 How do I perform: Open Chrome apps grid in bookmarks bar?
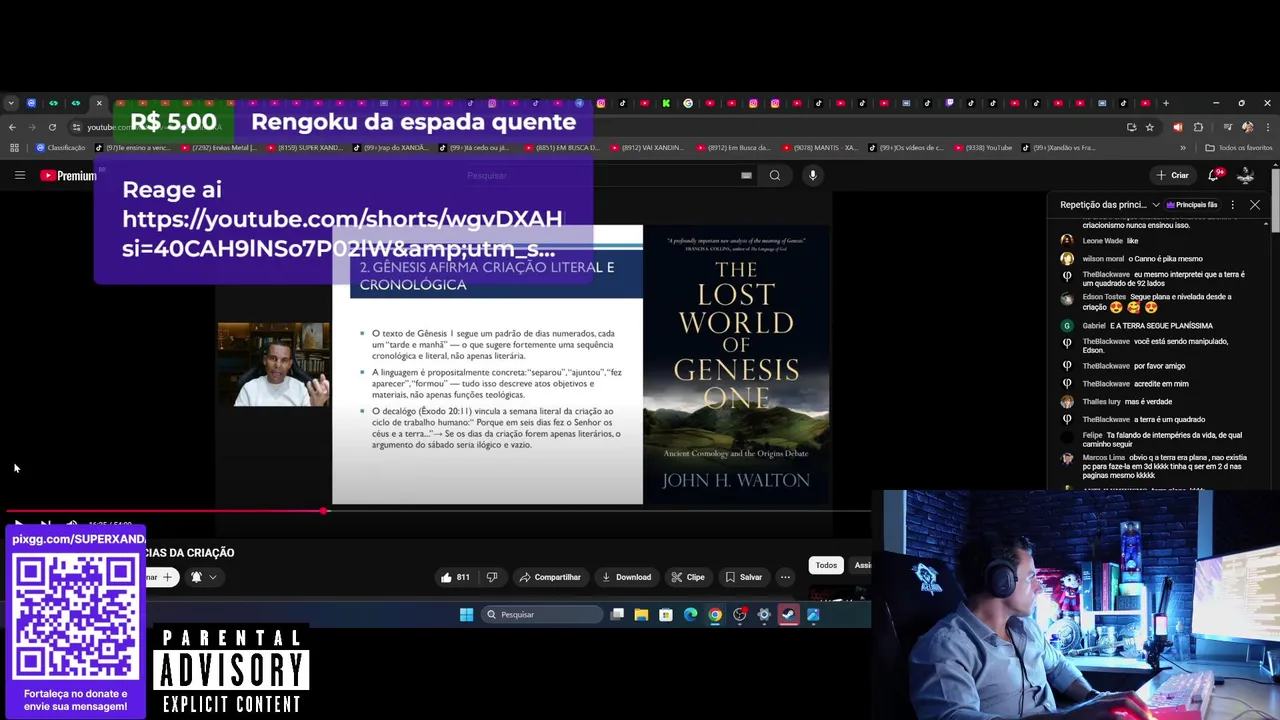point(14,148)
